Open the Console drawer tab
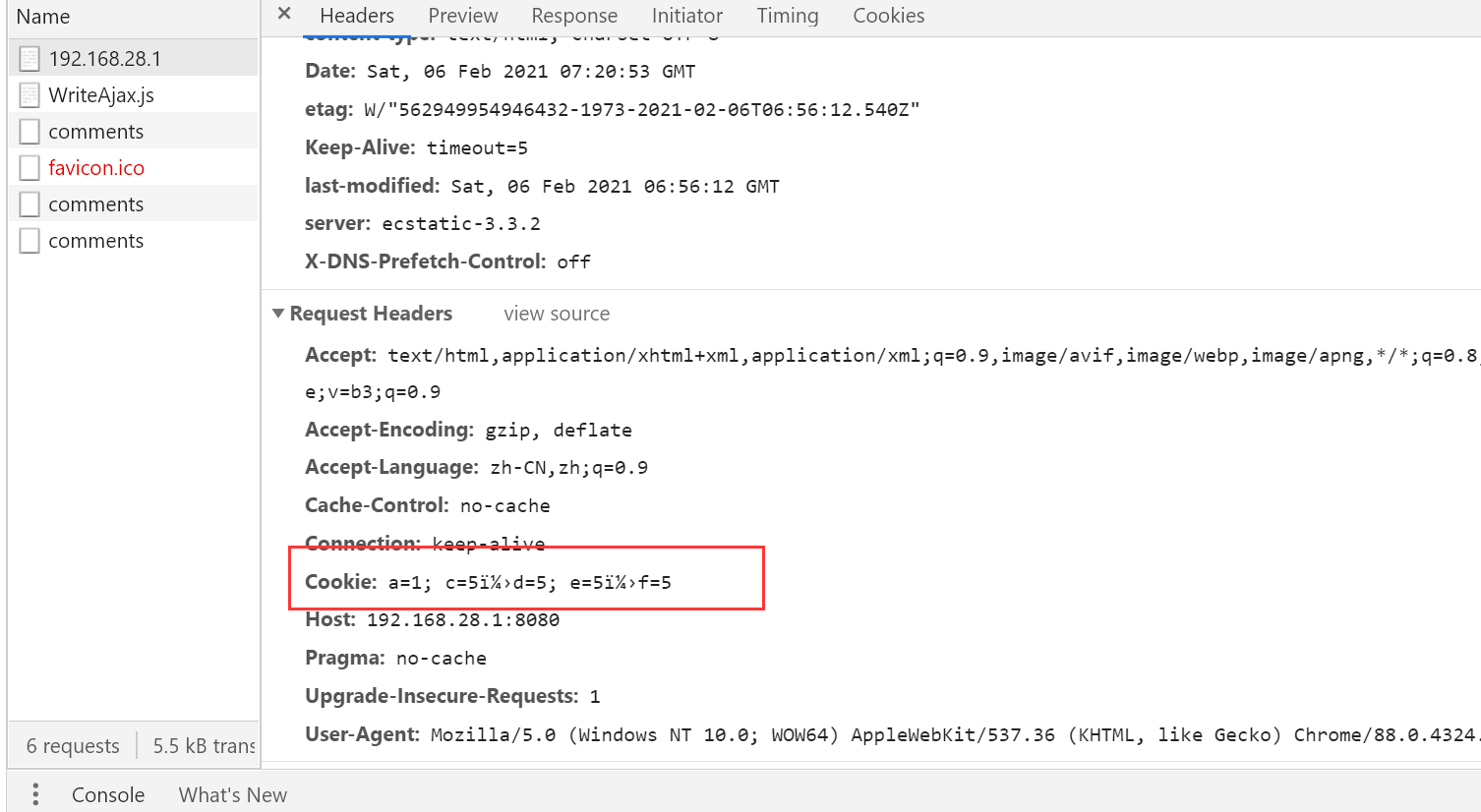Viewport: 1481px width, 812px height. coord(108,794)
